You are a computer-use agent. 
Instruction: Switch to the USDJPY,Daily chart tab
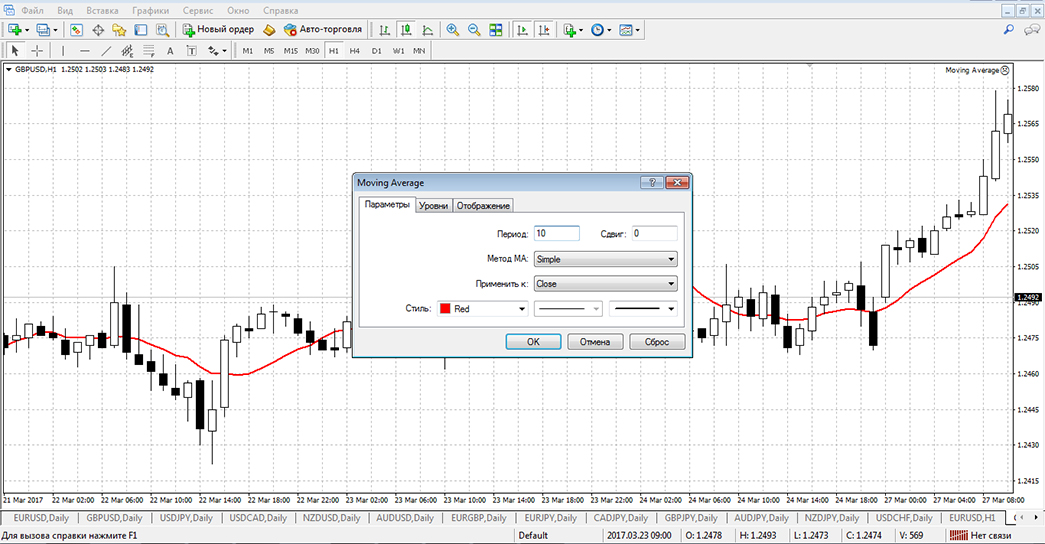185,518
